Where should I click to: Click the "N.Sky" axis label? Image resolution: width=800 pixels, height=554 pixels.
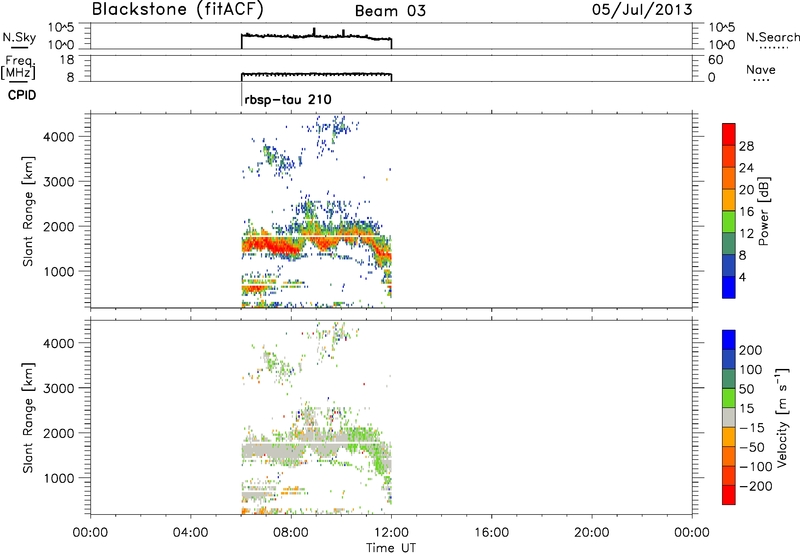[x=19, y=38]
